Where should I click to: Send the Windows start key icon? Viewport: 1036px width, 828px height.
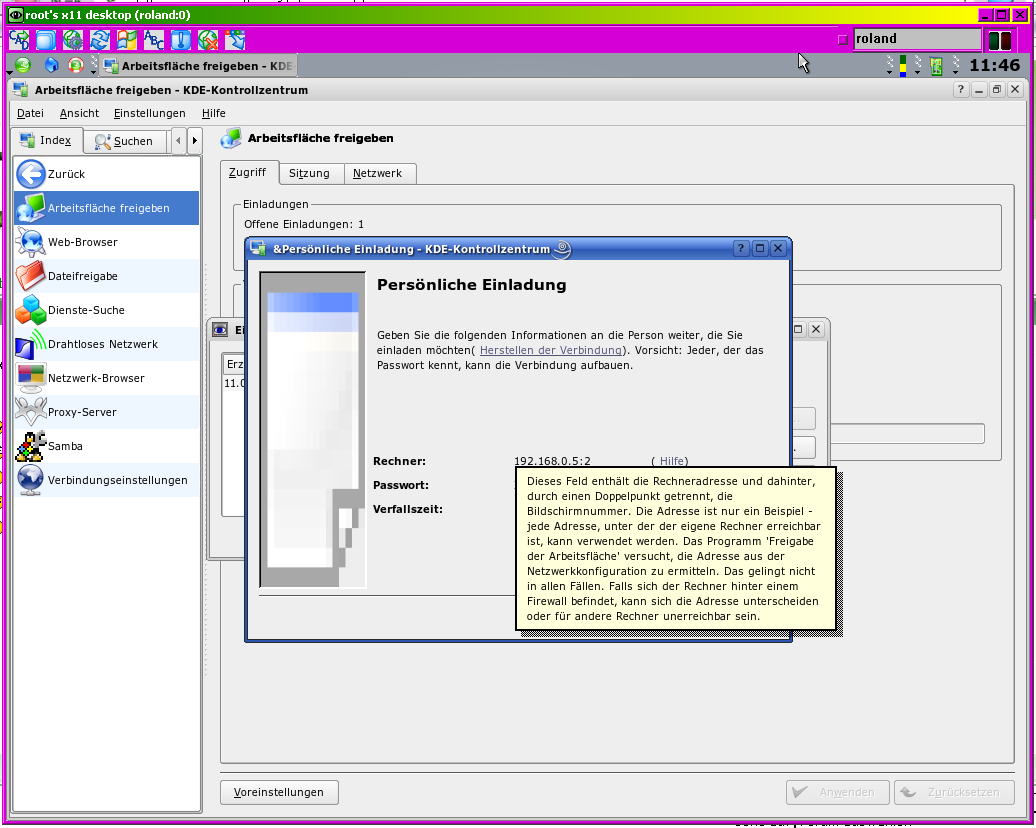pyautogui.click(x=128, y=40)
